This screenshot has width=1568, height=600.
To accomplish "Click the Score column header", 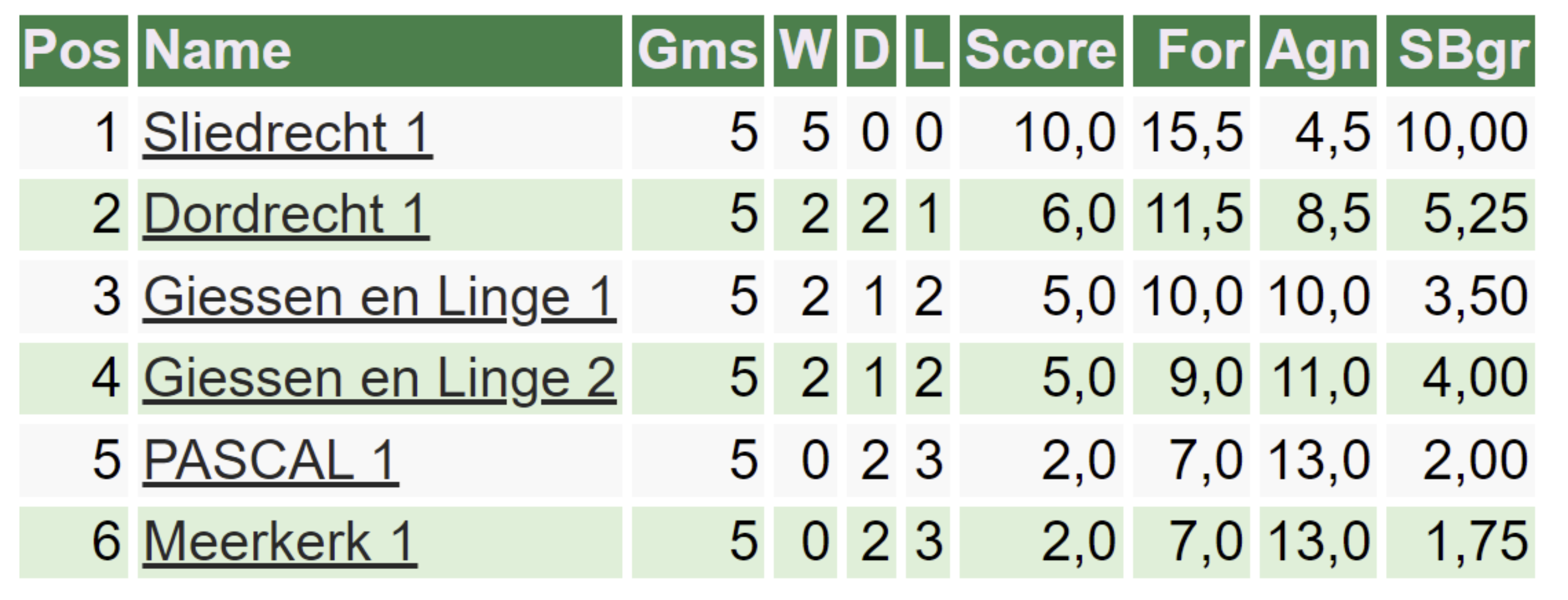I will [1041, 51].
